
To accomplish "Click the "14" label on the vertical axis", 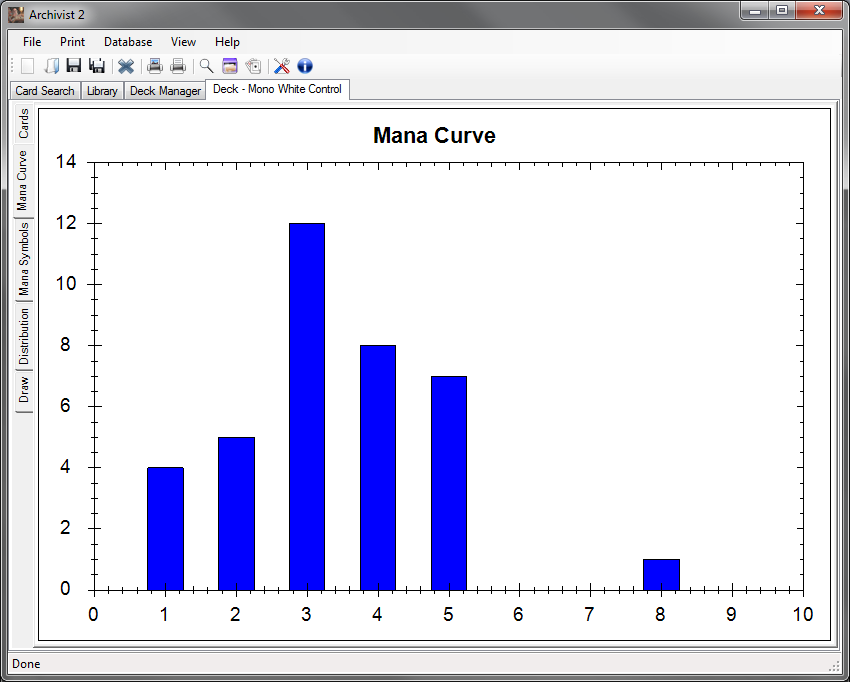I will pos(66,162).
